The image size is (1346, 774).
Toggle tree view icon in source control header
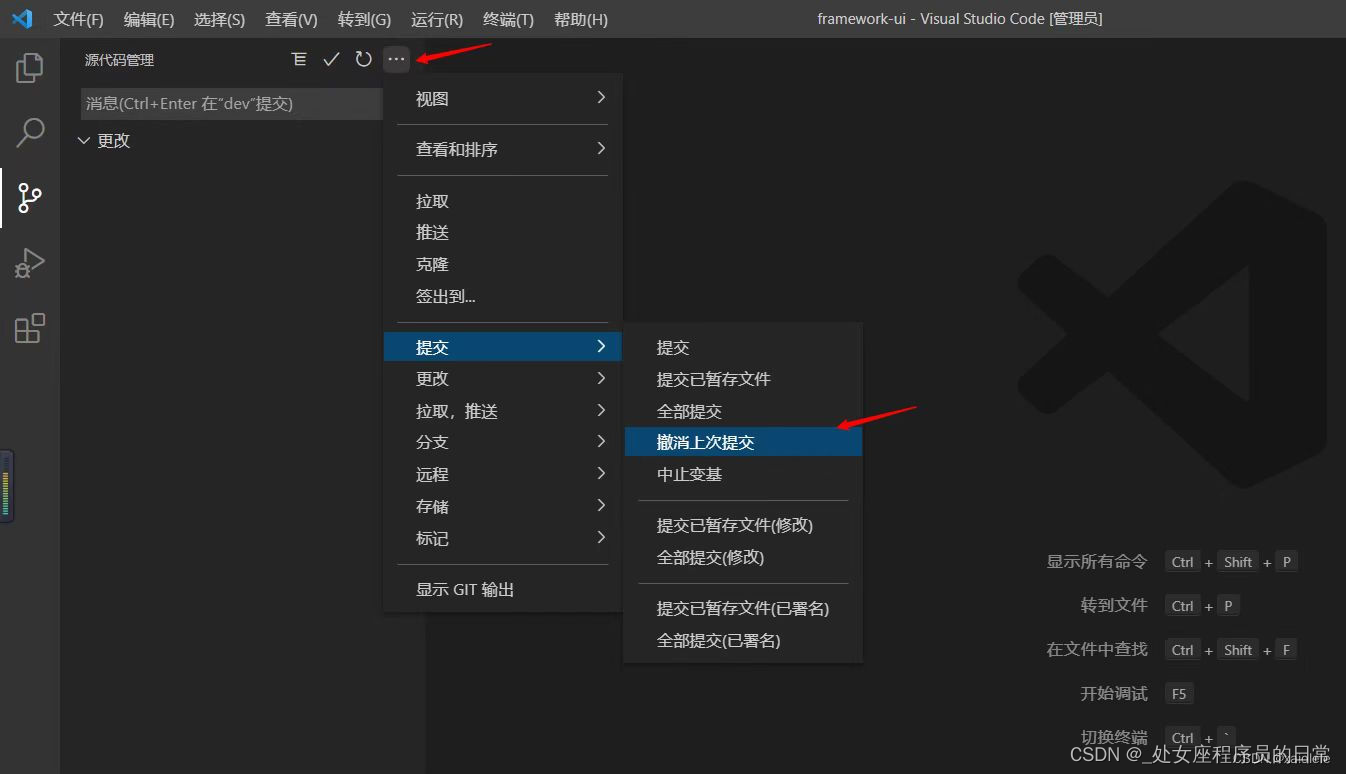(299, 60)
